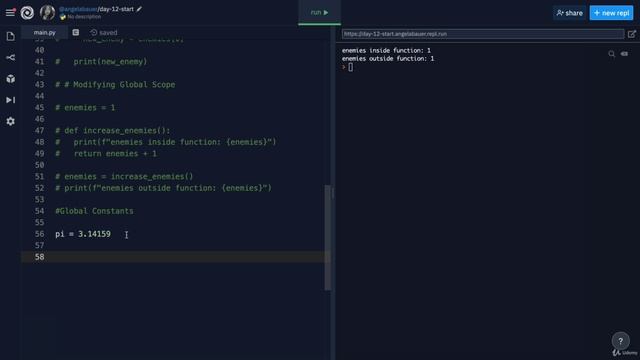Open the Settings gear icon
The image size is (640, 360).
(11, 121)
